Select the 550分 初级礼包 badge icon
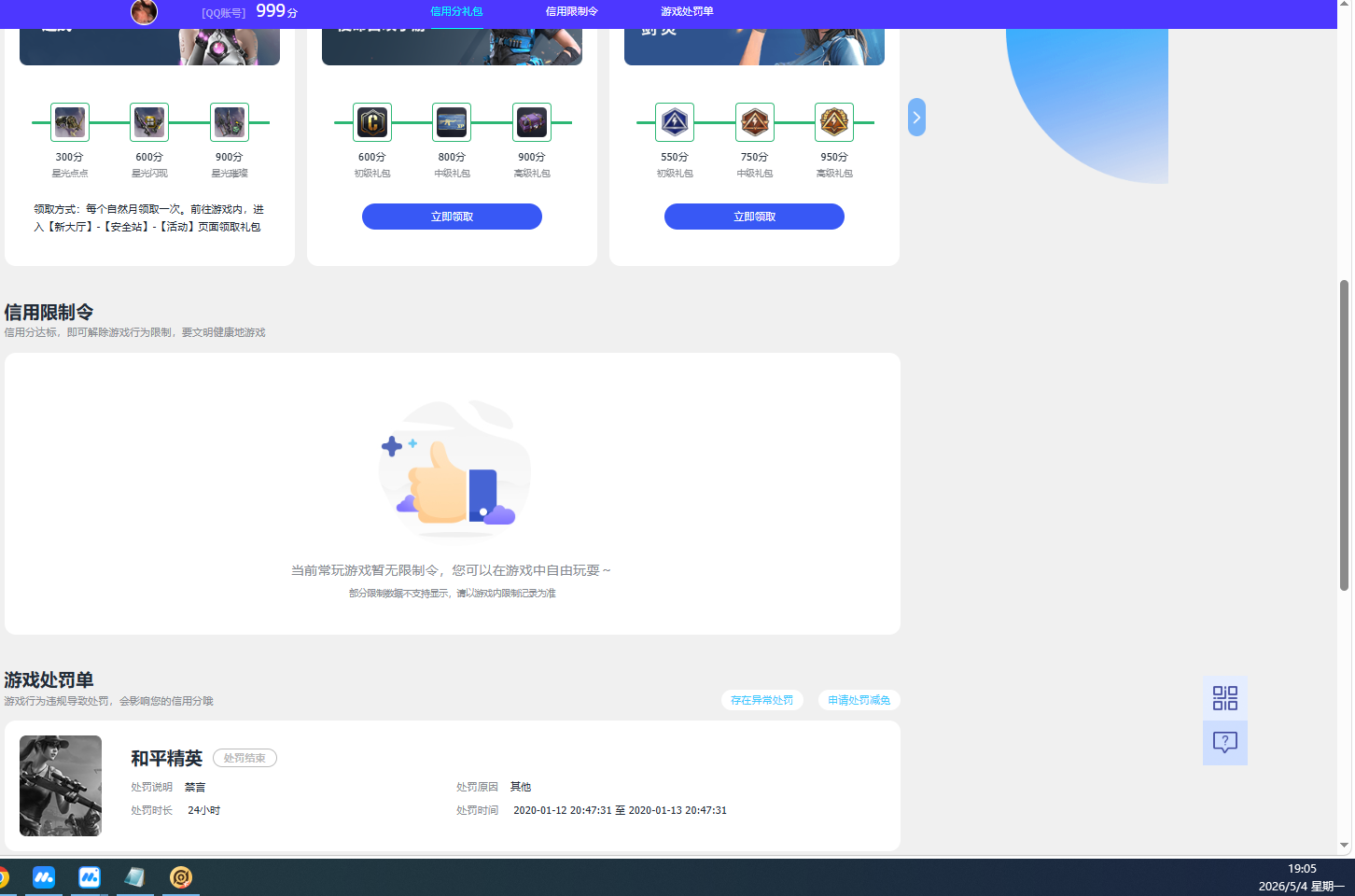 coord(675,122)
